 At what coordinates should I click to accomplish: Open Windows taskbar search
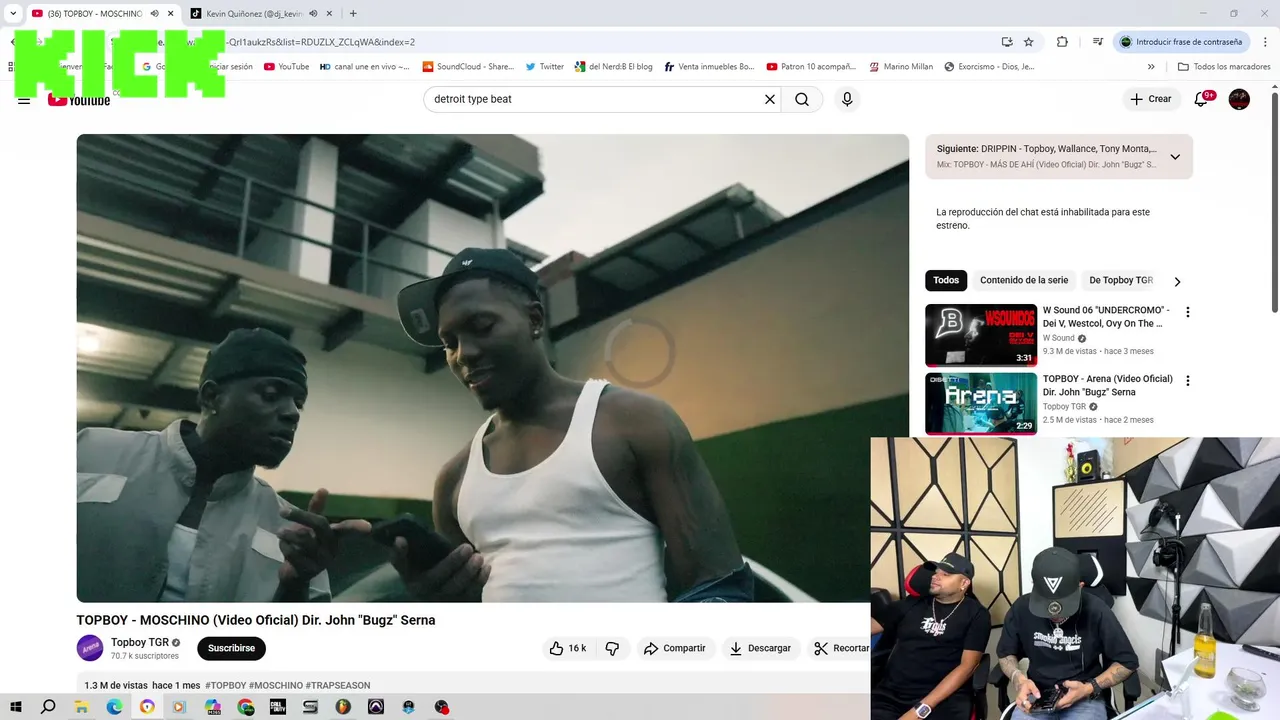(48, 707)
